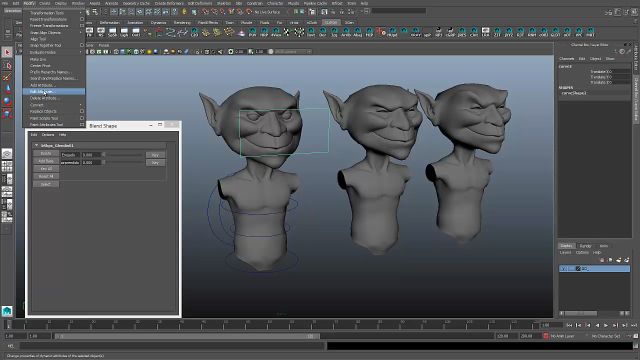The width and height of the screenshot is (640, 360).
Task: Step forward one frame
Action: click(x=616, y=325)
